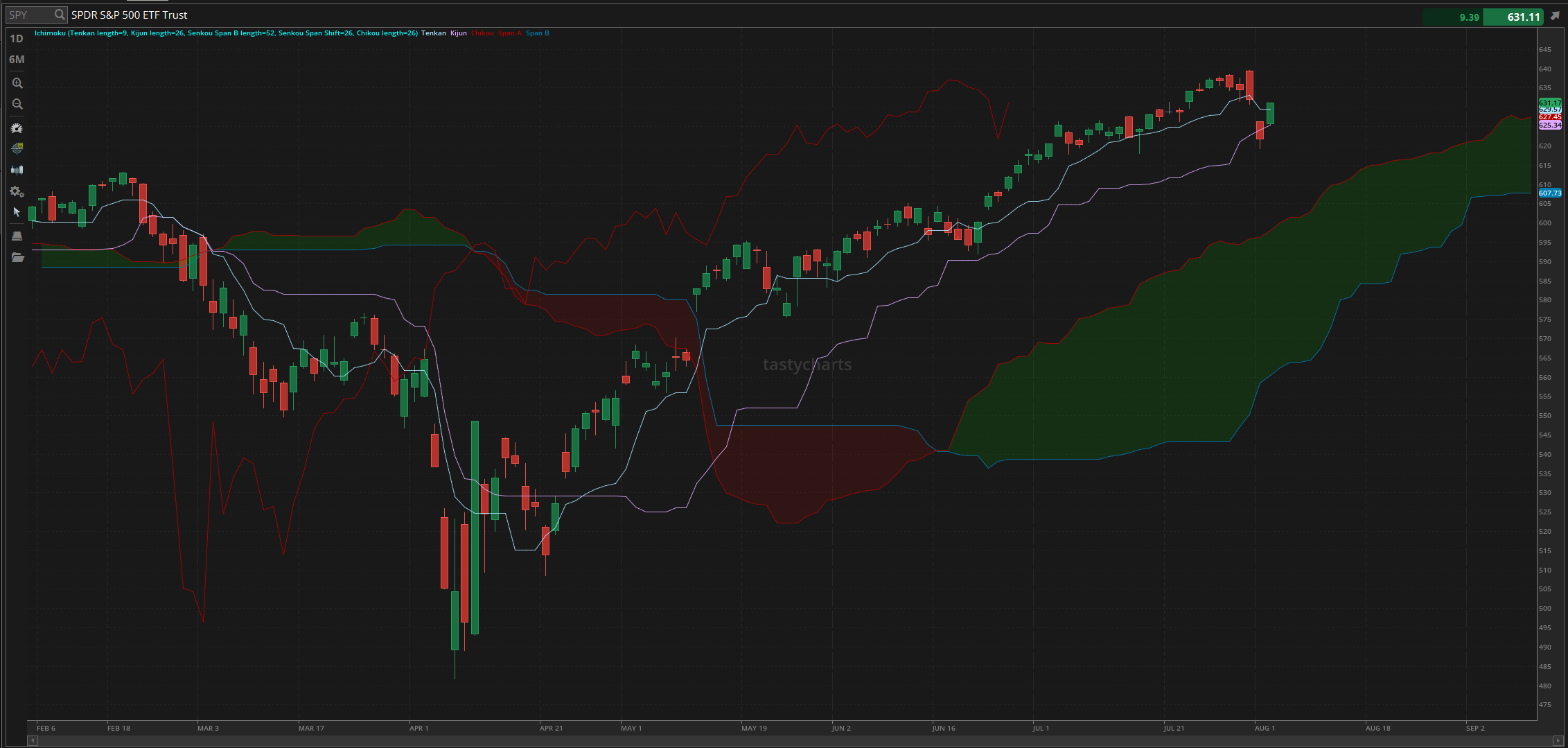The image size is (1568, 748).
Task: Click the 9.39 price change value
Action: coord(1469,17)
